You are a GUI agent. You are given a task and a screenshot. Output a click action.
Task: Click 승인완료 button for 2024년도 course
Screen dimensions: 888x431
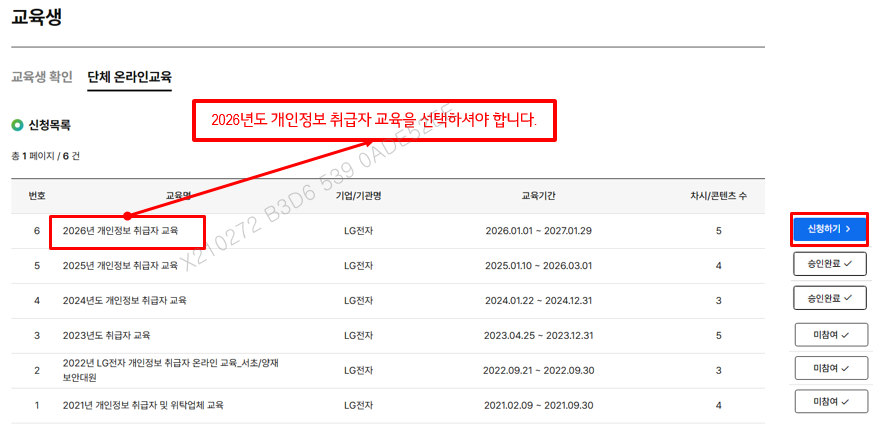coord(829,298)
